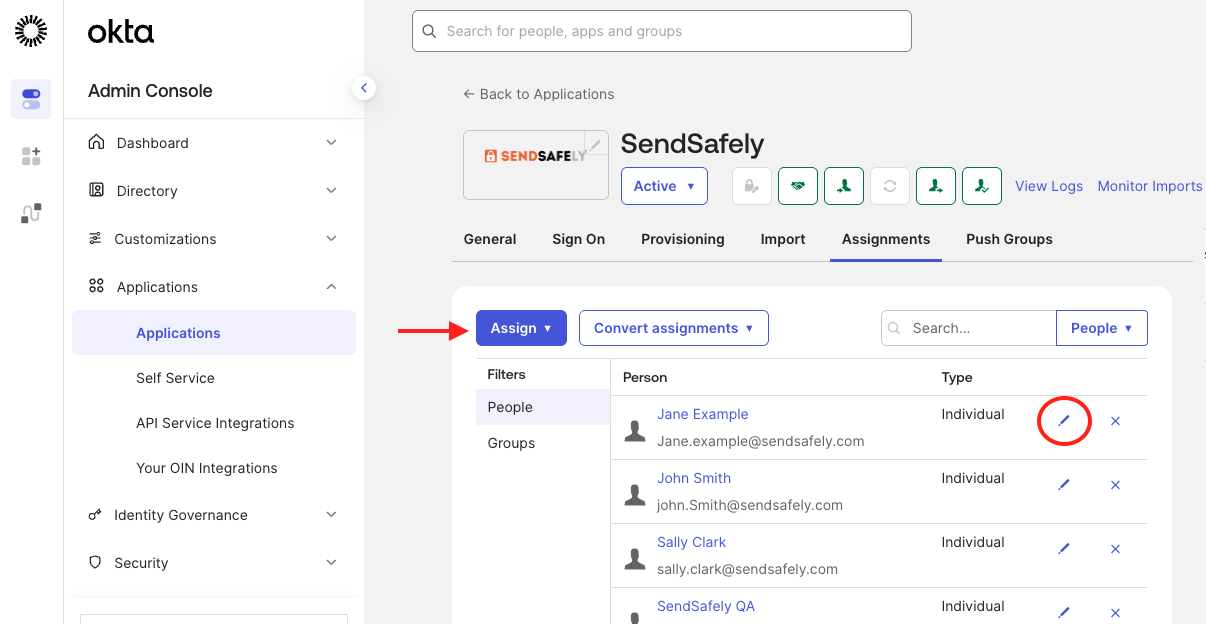Viewport: 1206px width, 624px height.
Task: Remove SendSafely QA's assignment with the X icon
Action: (x=1116, y=612)
